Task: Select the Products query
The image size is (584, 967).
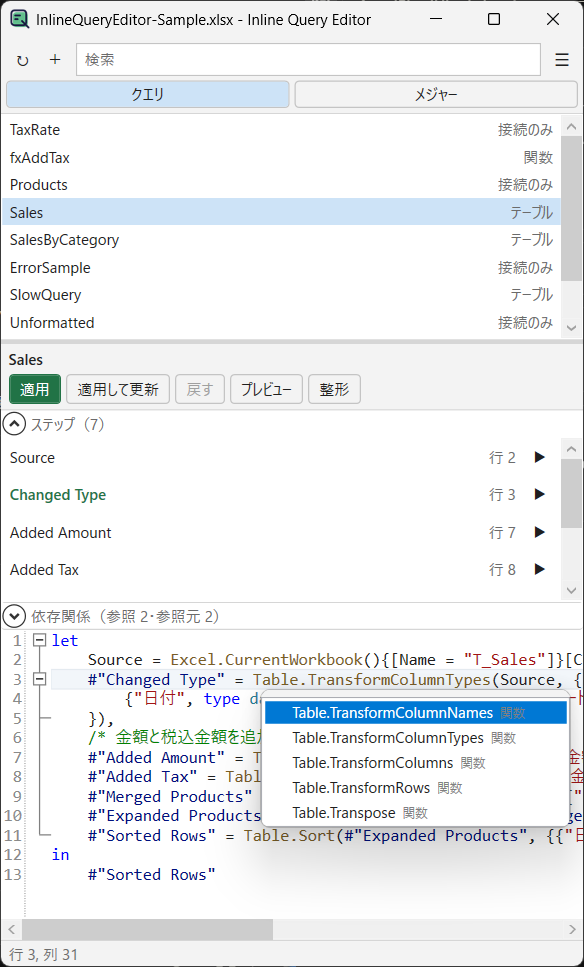Action: pos(281,184)
